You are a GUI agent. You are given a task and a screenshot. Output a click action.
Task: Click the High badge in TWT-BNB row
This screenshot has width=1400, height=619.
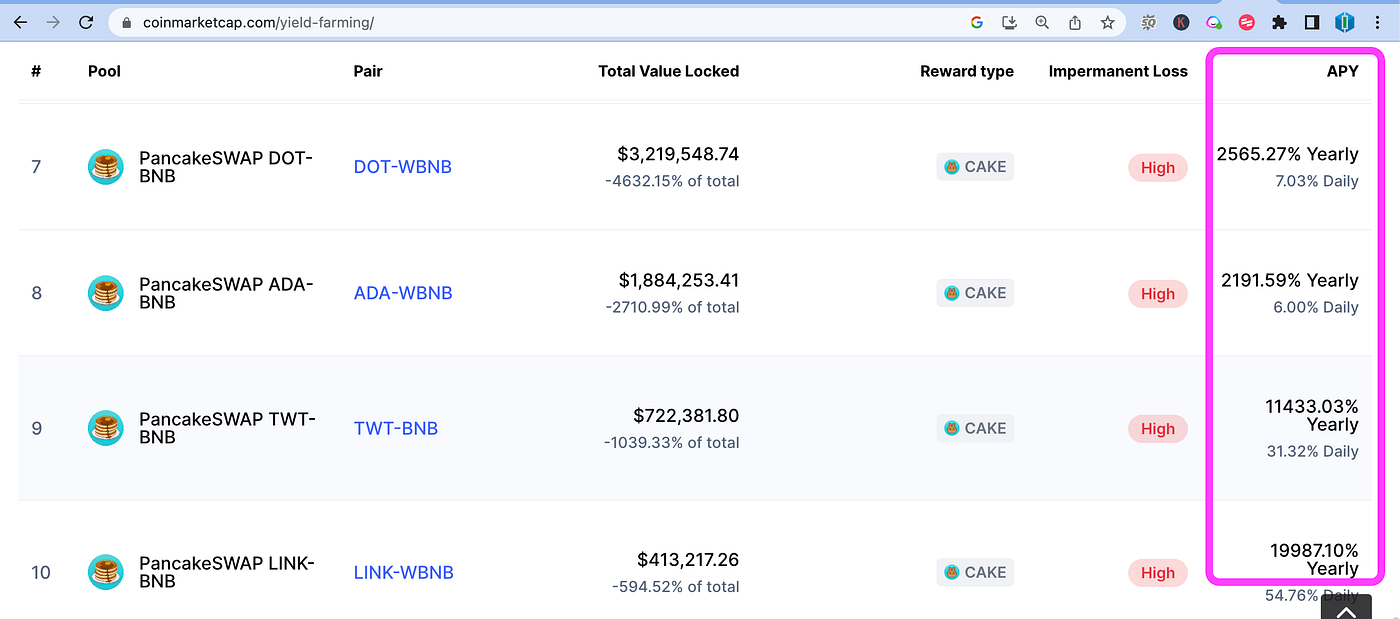[x=1158, y=429]
